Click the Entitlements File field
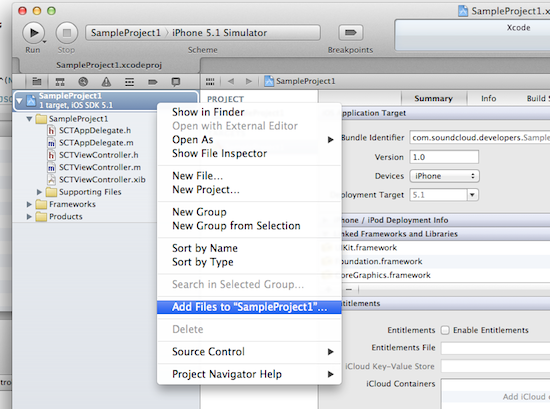 [495, 348]
